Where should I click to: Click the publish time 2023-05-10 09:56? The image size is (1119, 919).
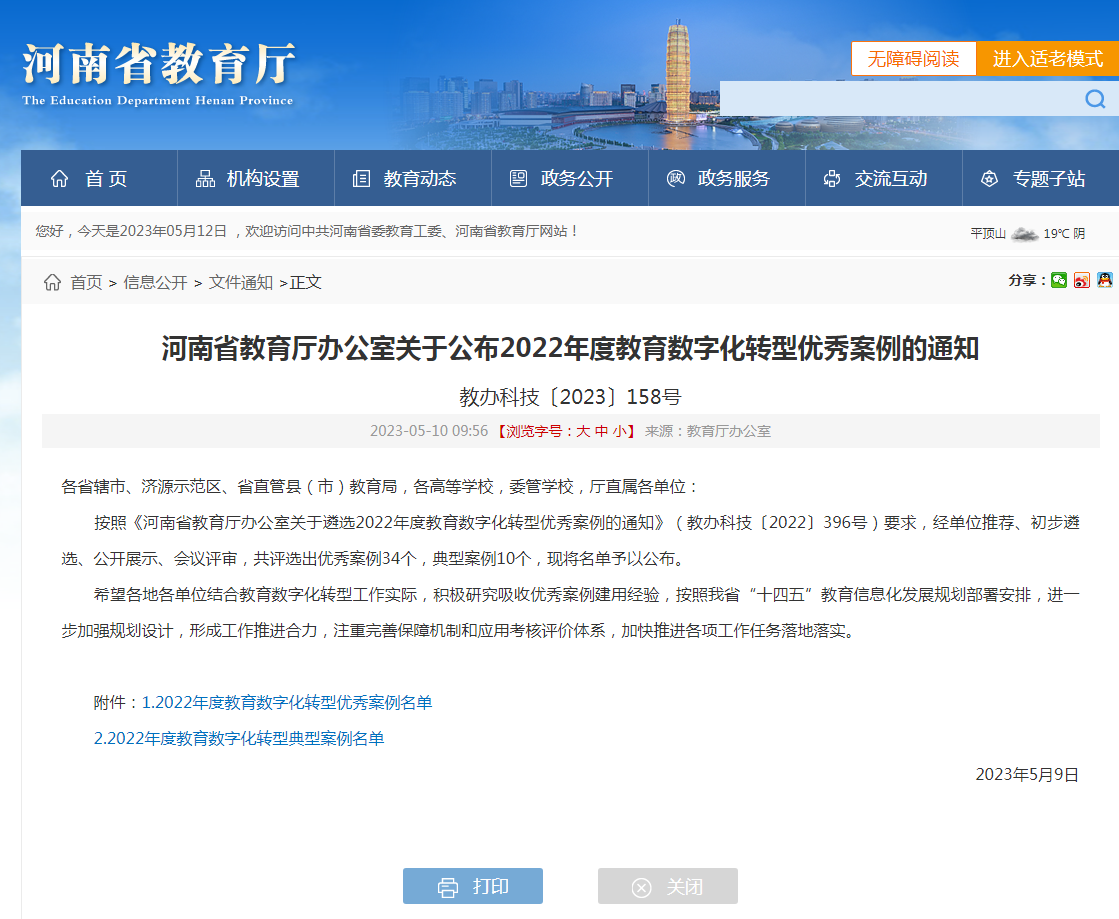coord(429,431)
